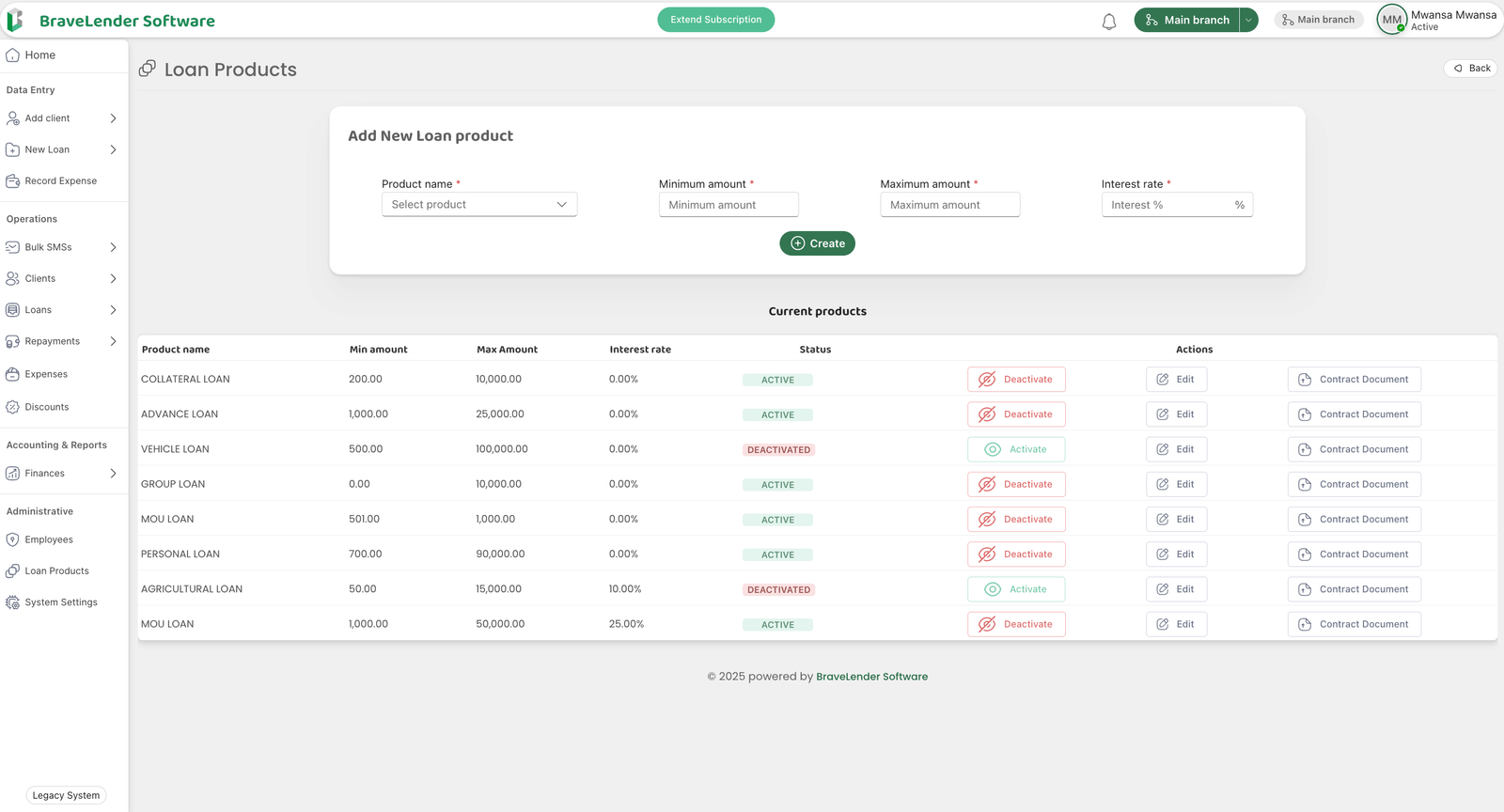
Task: Activate the AGRICULTURAL LOAN product
Action: point(1016,589)
